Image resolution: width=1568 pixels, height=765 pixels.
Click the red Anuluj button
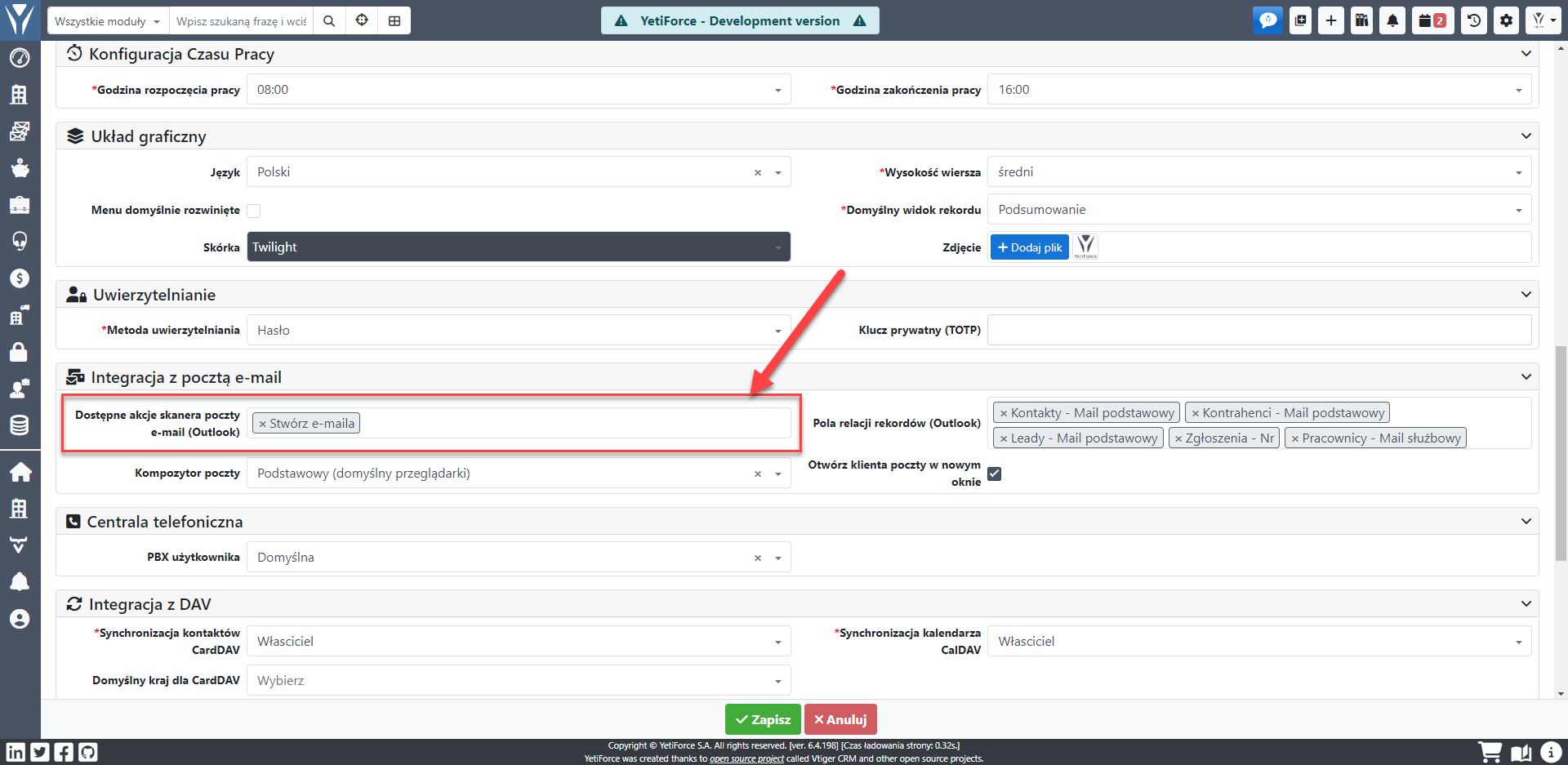[x=840, y=719]
